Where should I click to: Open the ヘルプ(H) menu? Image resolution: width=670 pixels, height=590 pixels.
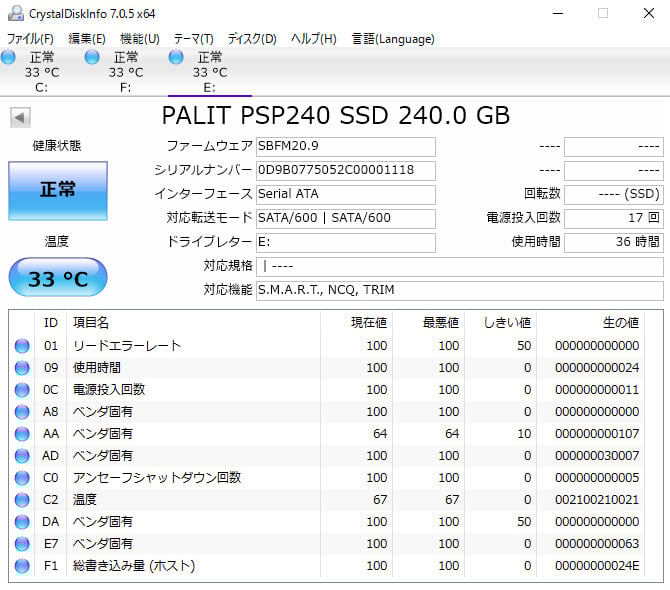pyautogui.click(x=314, y=39)
